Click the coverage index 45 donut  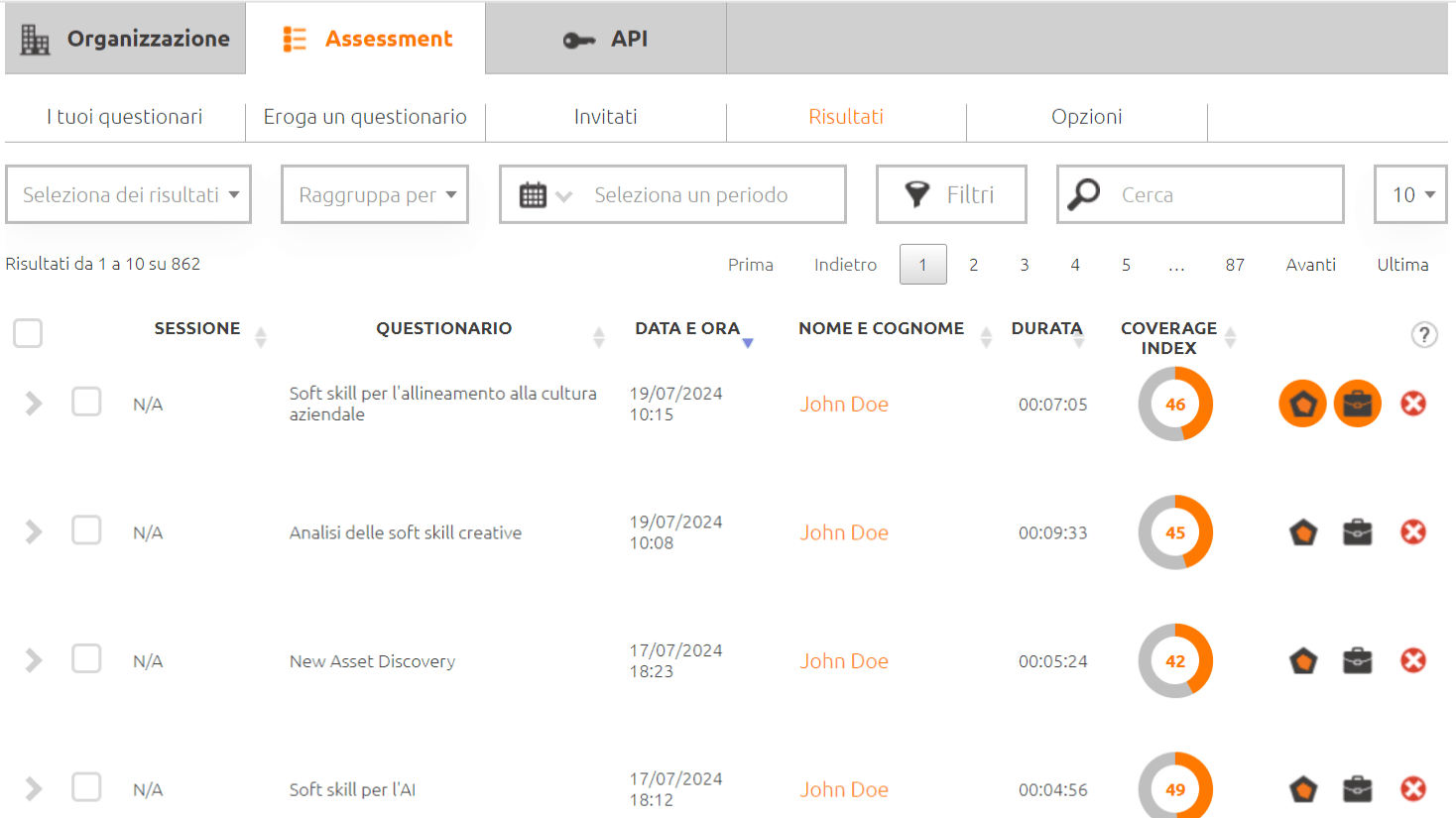[x=1175, y=532]
